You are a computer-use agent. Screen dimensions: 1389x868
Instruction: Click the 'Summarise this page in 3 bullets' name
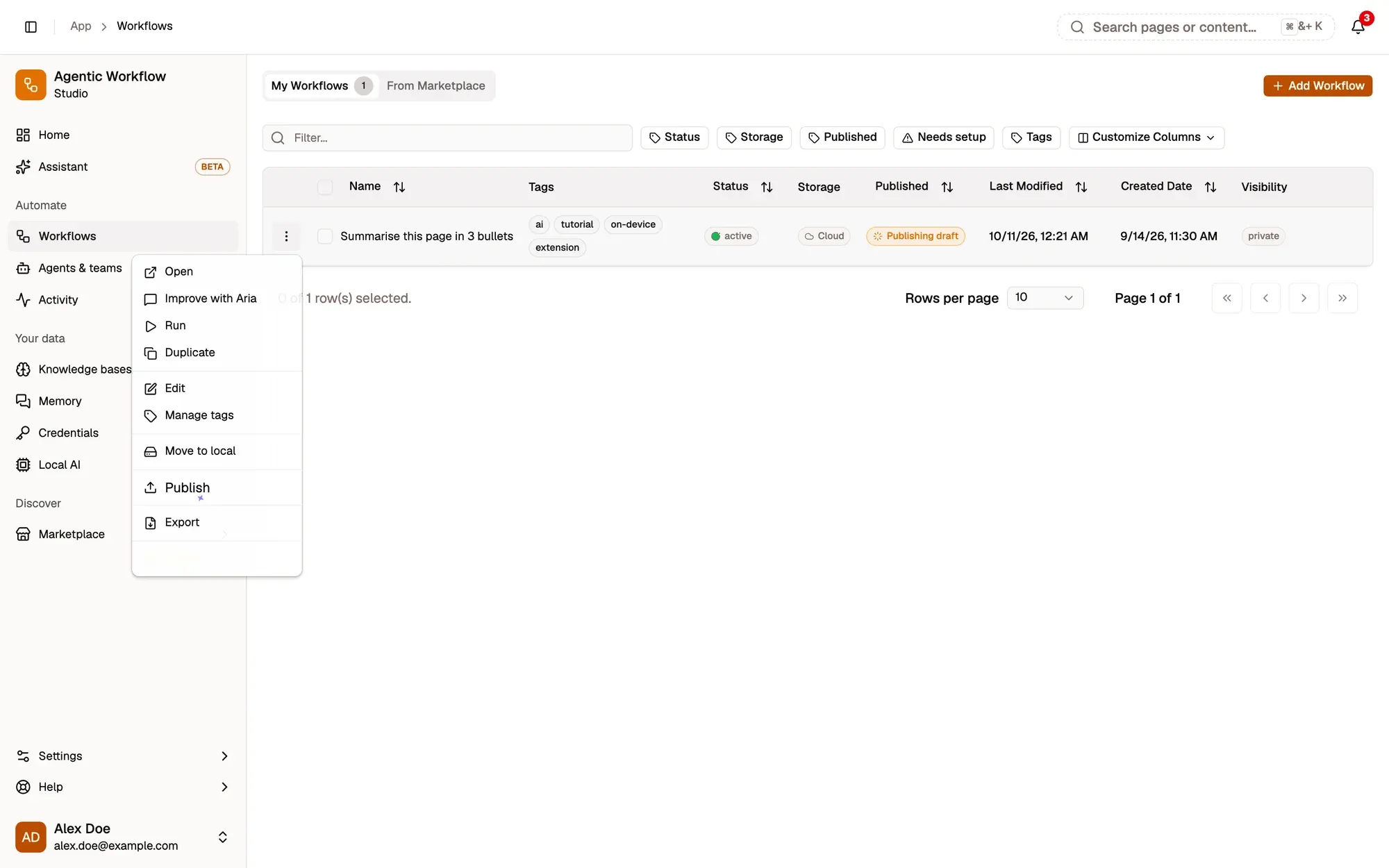click(x=426, y=236)
